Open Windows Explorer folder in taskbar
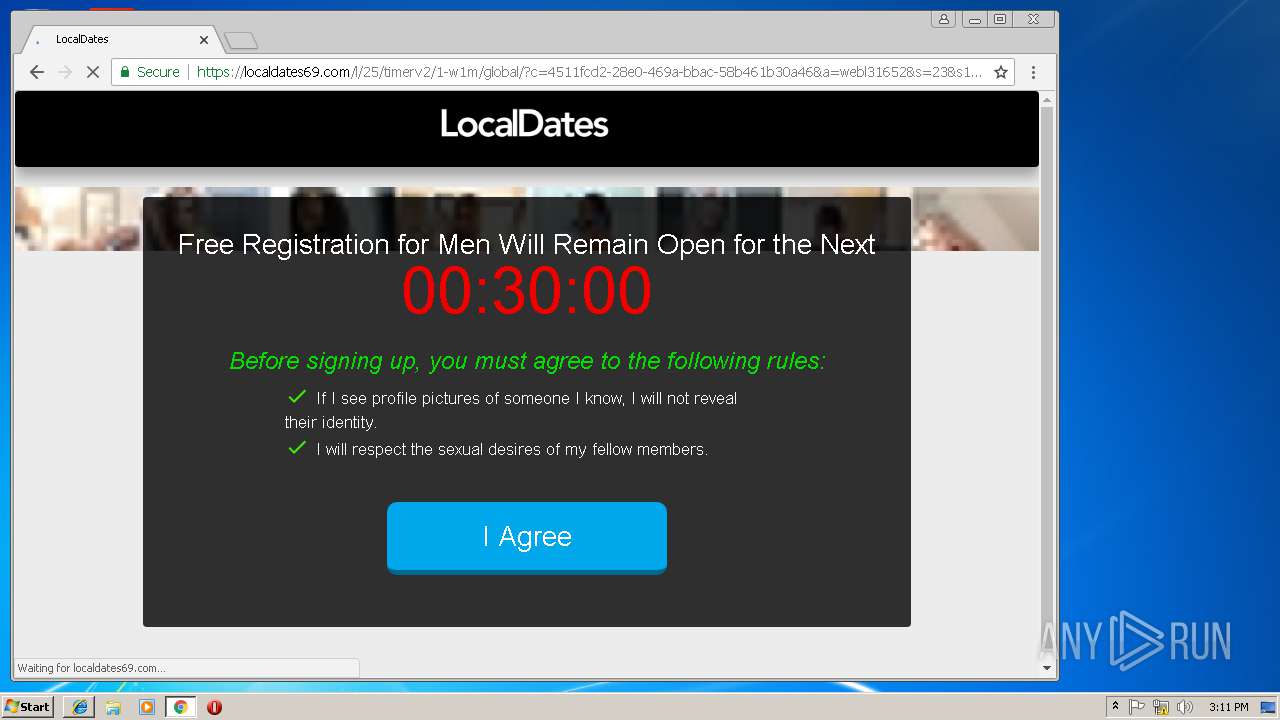This screenshot has width=1280, height=720. [113, 707]
